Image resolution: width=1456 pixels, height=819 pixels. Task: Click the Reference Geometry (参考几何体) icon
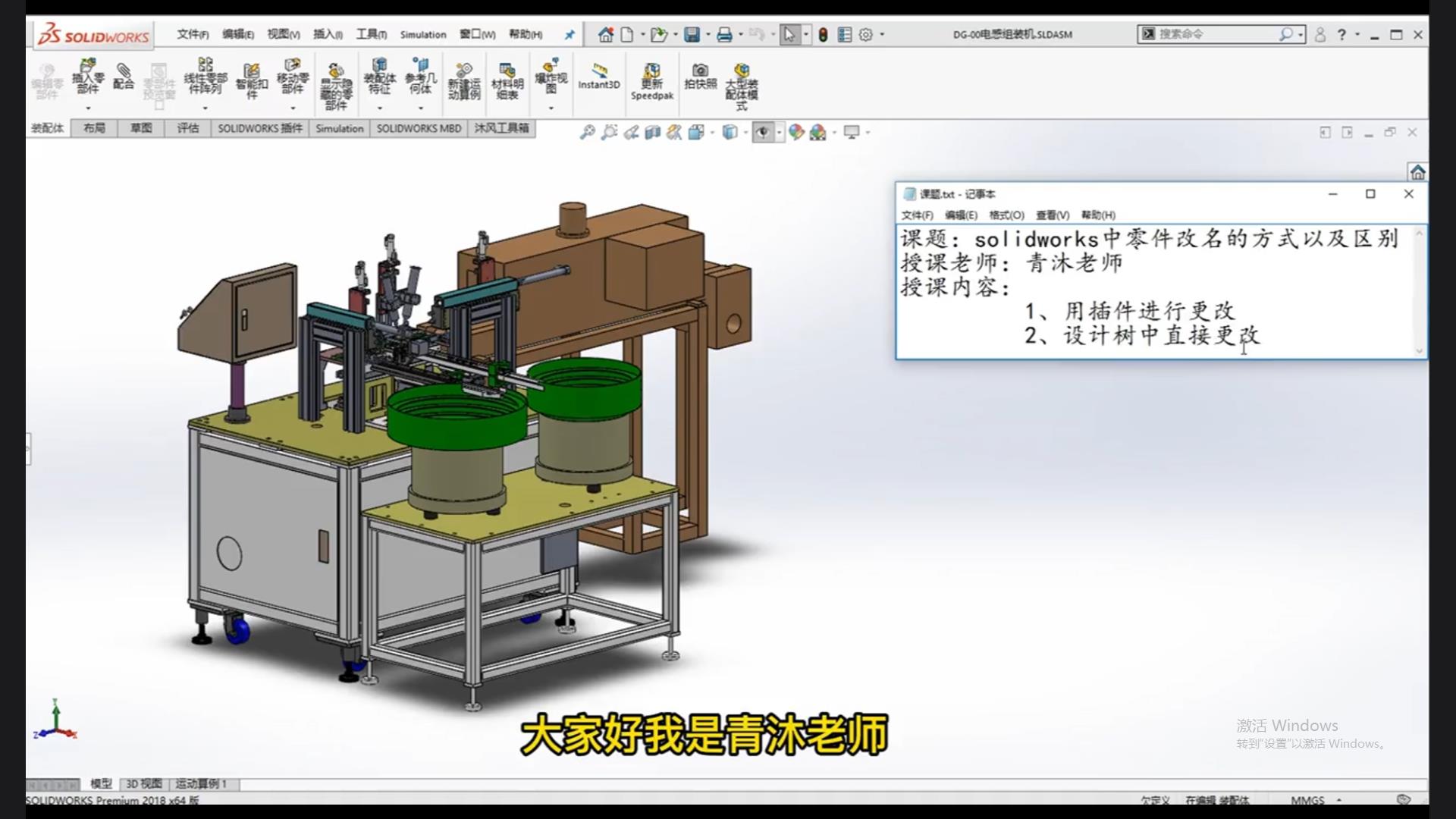click(421, 77)
